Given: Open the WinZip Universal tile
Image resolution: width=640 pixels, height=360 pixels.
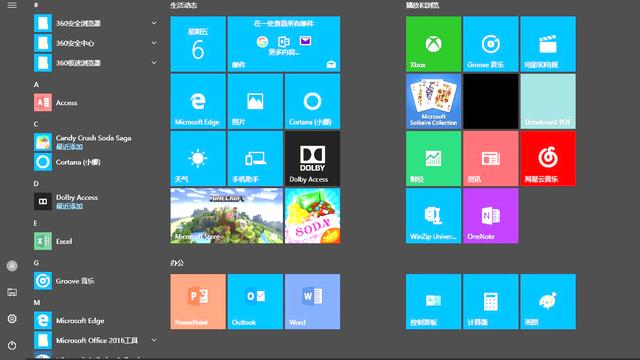Looking at the screenshot, I should (x=433, y=216).
